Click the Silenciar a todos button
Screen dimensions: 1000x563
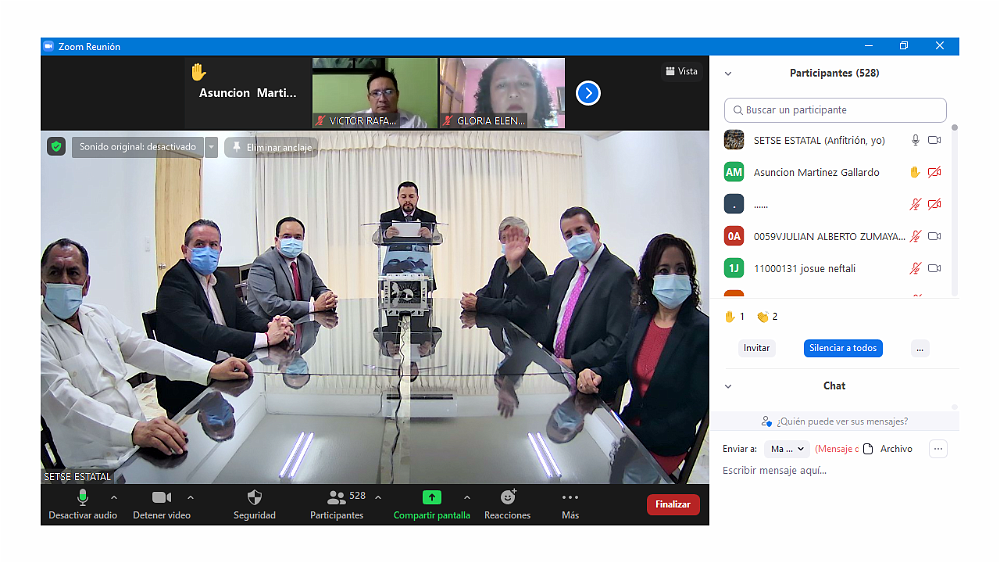pos(843,348)
